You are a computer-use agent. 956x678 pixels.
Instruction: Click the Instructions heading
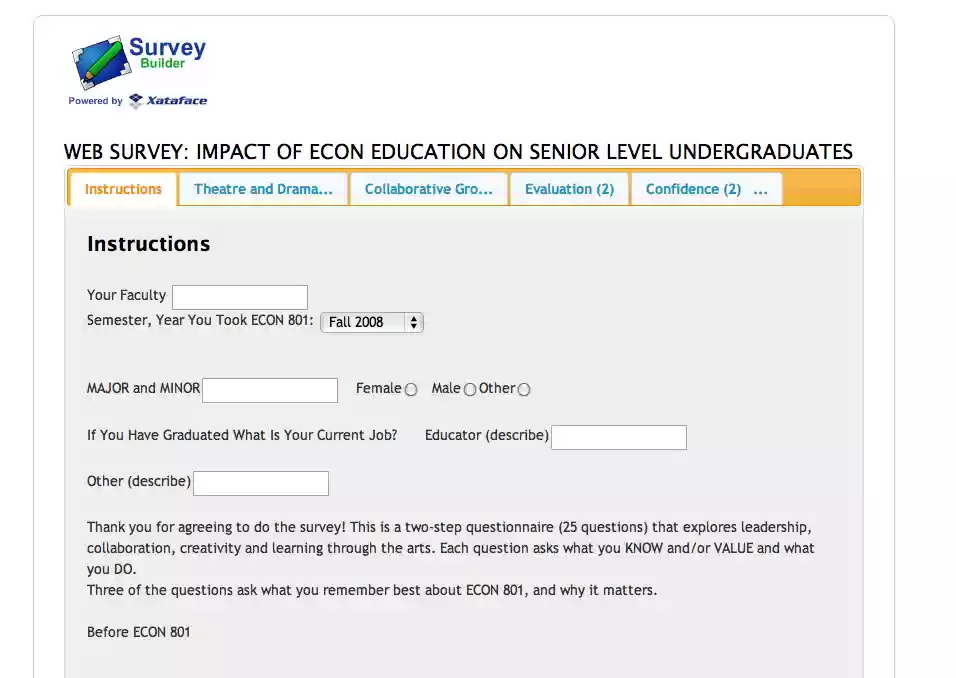click(x=149, y=244)
